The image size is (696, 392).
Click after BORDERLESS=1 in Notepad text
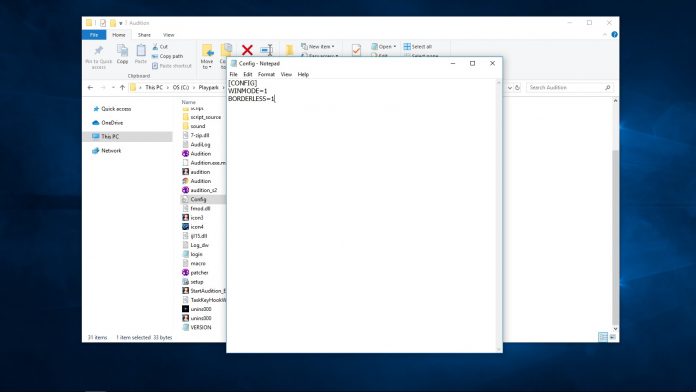[275, 99]
